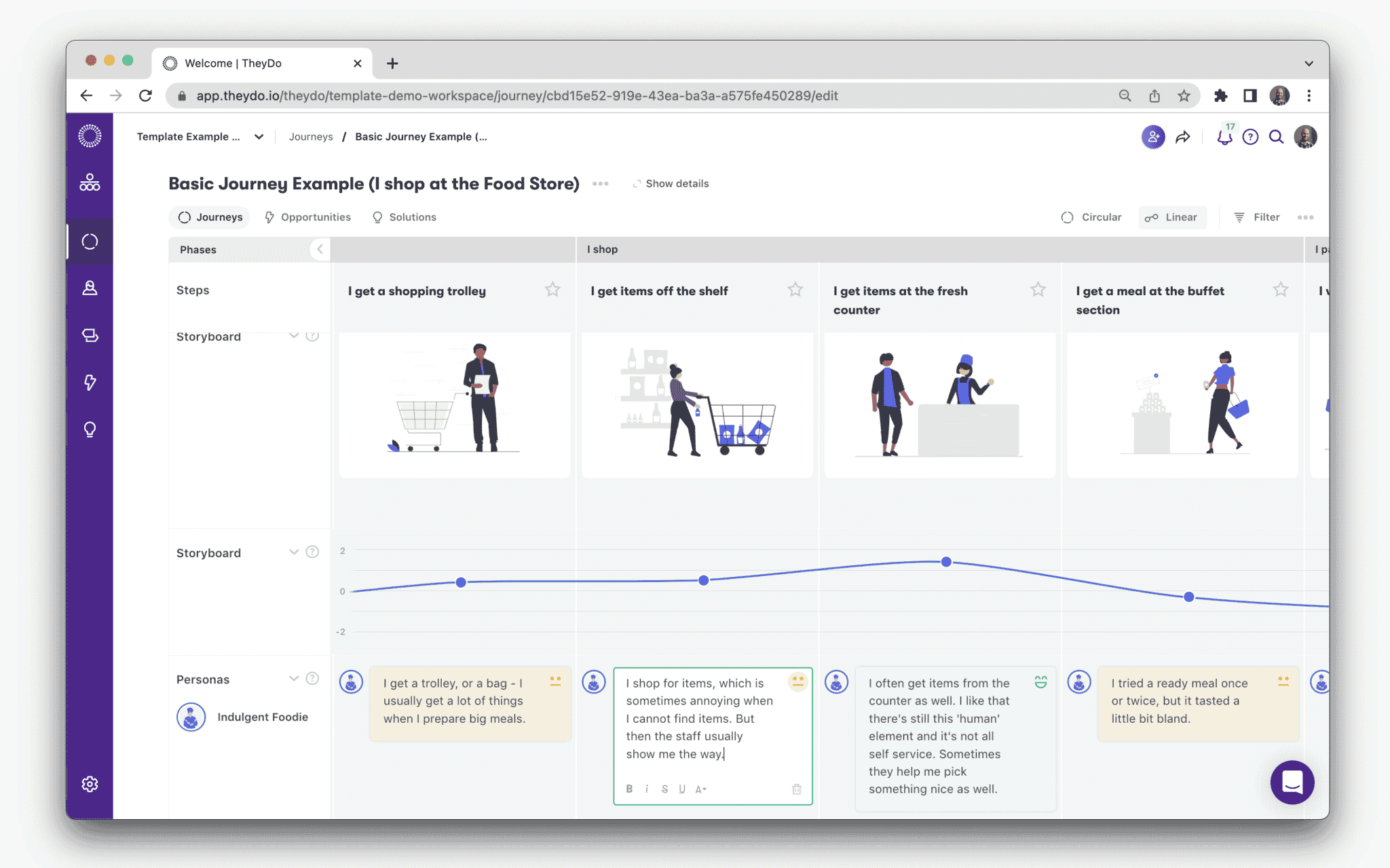The image size is (1390, 868).
Task: Open workspace settings gear in sidebar
Action: pyautogui.click(x=90, y=784)
